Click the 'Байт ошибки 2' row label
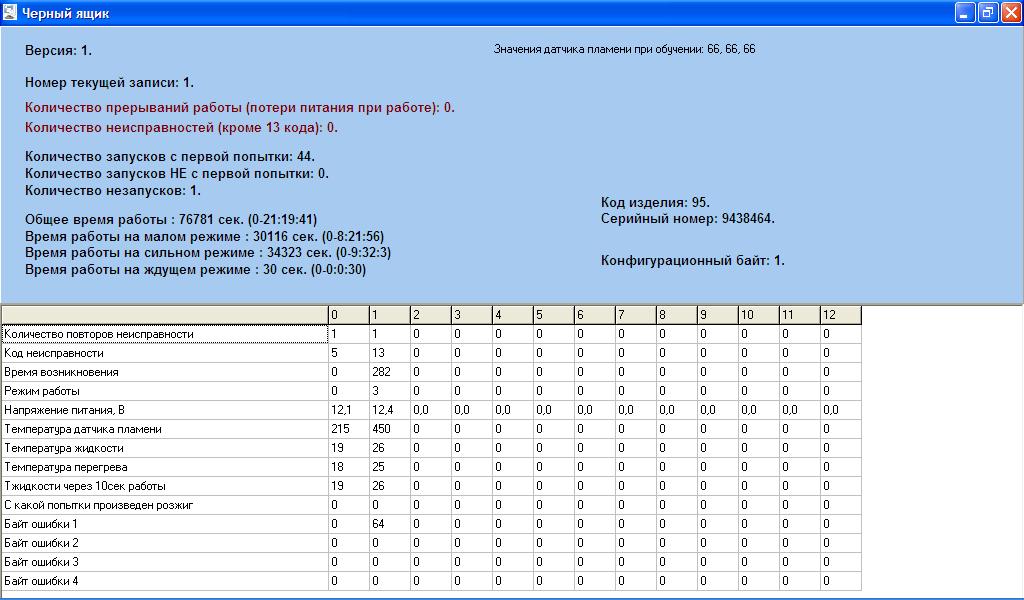The image size is (1024, 600). 165,543
